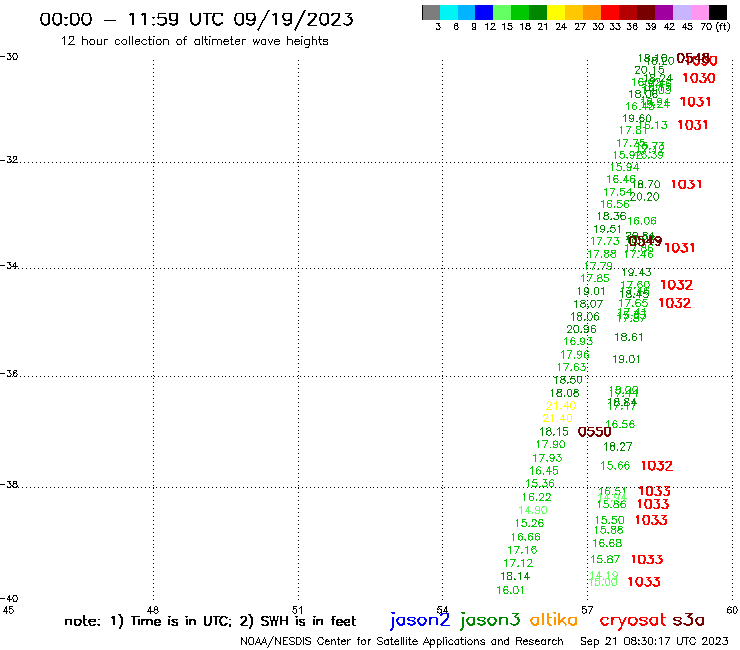The width and height of the screenshot is (740, 650).
Task: Click the purple swatch in the legend
Action: click(664, 12)
